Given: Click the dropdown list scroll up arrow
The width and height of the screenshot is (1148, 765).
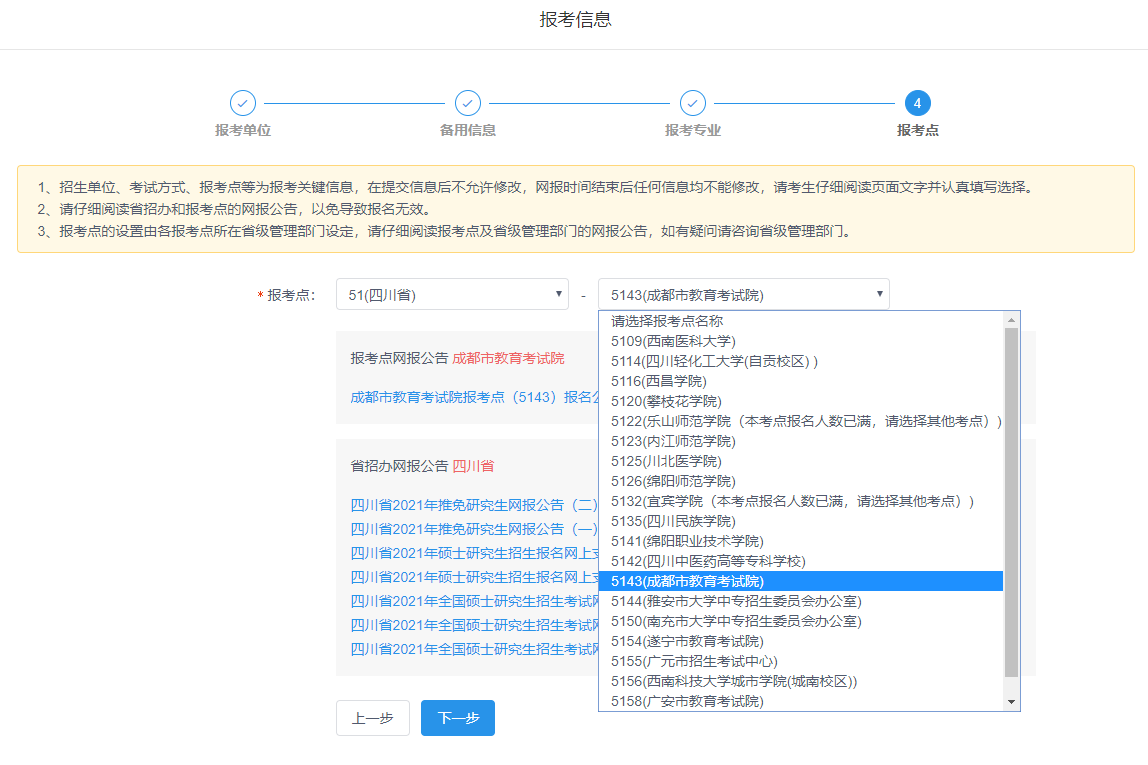Looking at the screenshot, I should click(x=1011, y=320).
